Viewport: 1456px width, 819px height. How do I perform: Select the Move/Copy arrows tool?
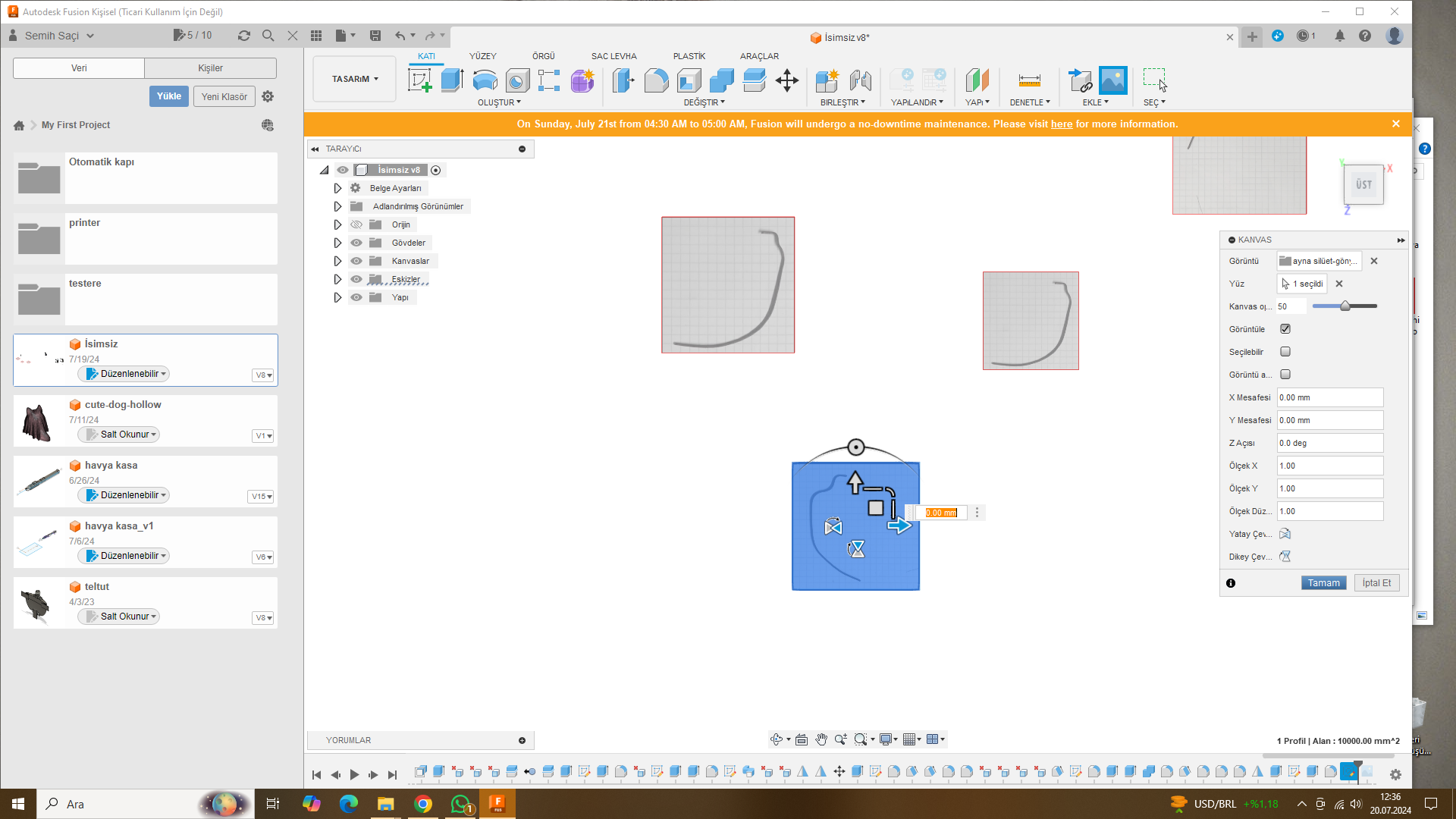[x=786, y=80]
